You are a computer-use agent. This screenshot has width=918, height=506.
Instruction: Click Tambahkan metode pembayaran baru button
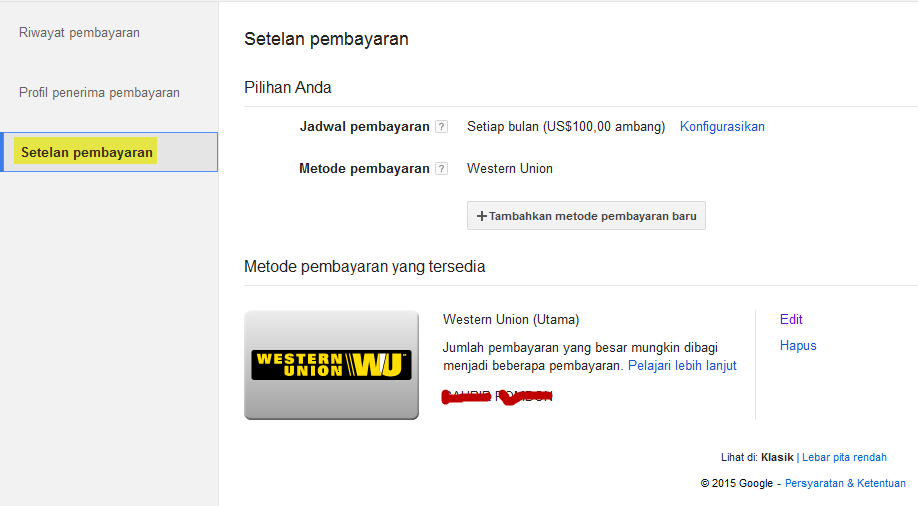tap(586, 216)
